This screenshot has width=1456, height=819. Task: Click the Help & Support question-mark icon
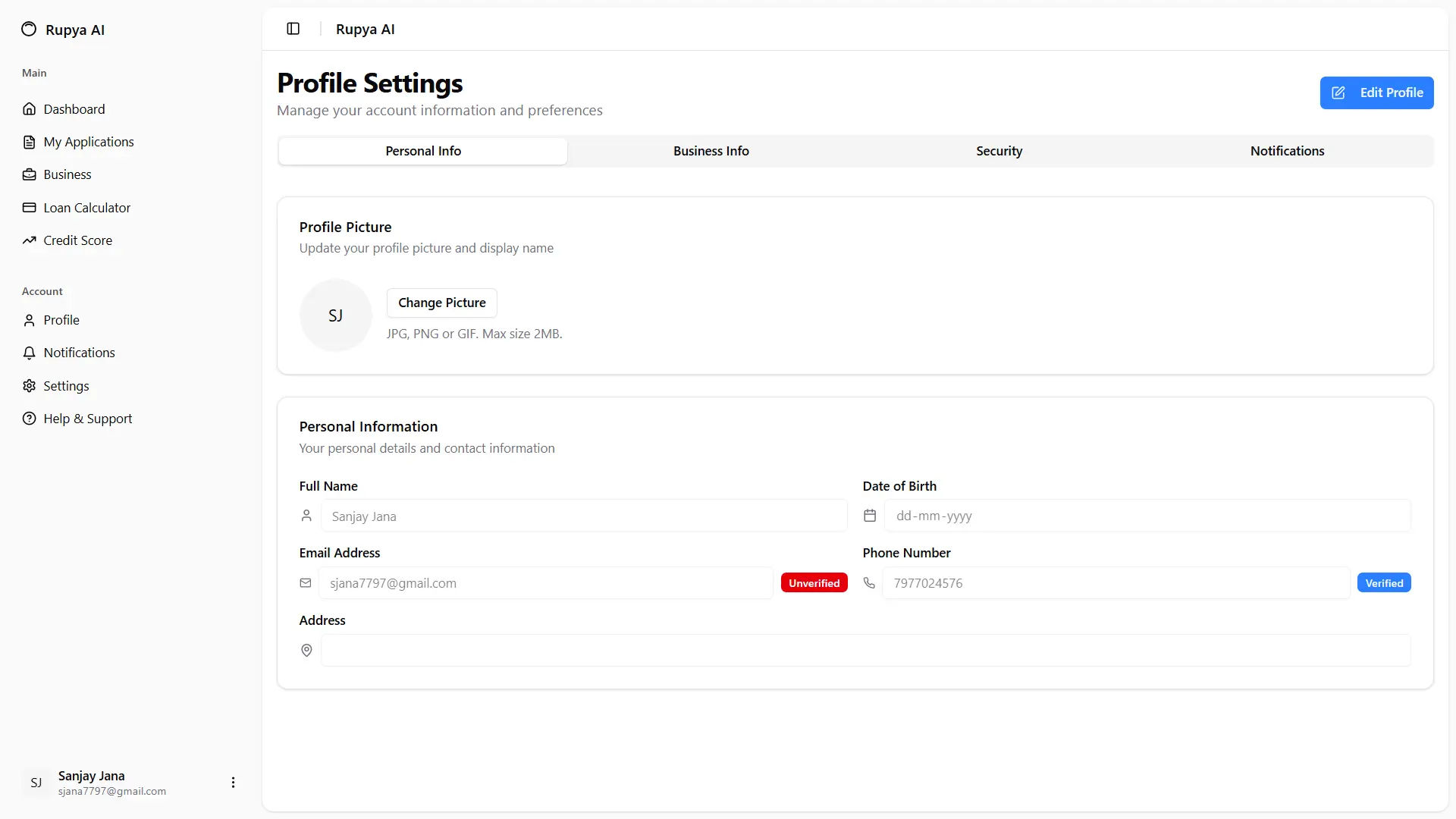[x=29, y=418]
